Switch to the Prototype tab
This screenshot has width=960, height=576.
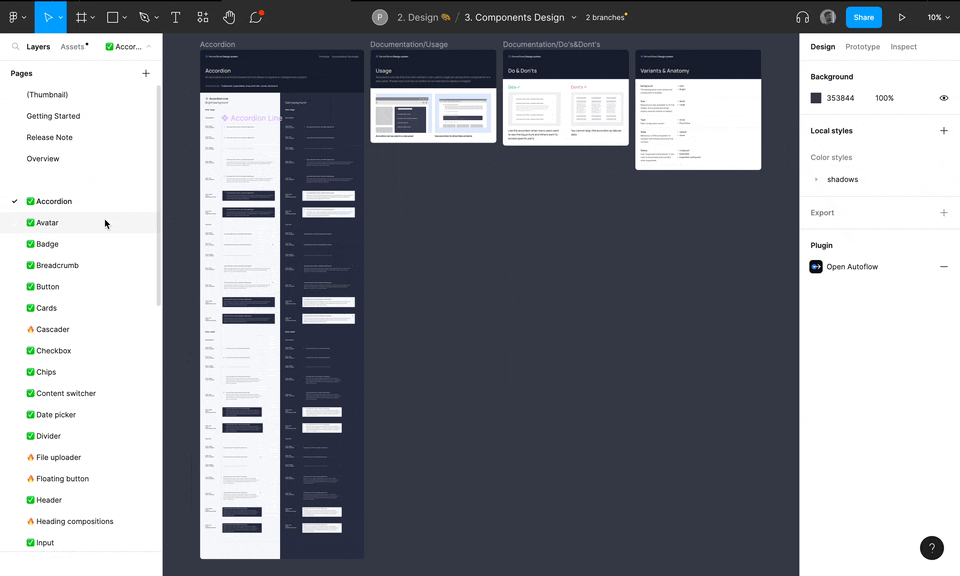tap(862, 47)
